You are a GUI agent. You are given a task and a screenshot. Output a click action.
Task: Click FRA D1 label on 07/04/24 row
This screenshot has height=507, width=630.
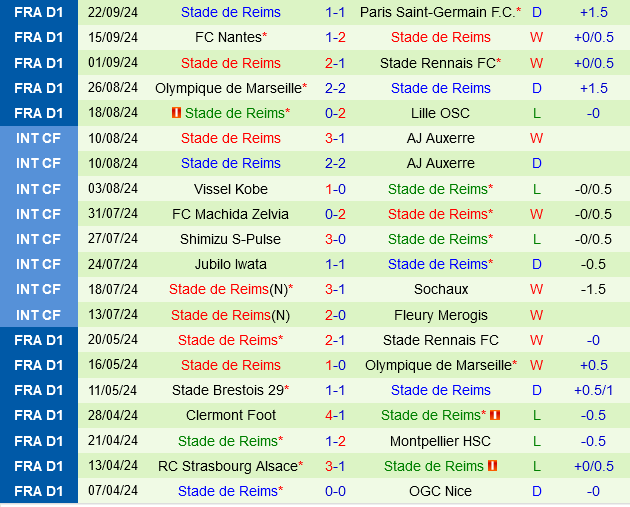click(39, 491)
